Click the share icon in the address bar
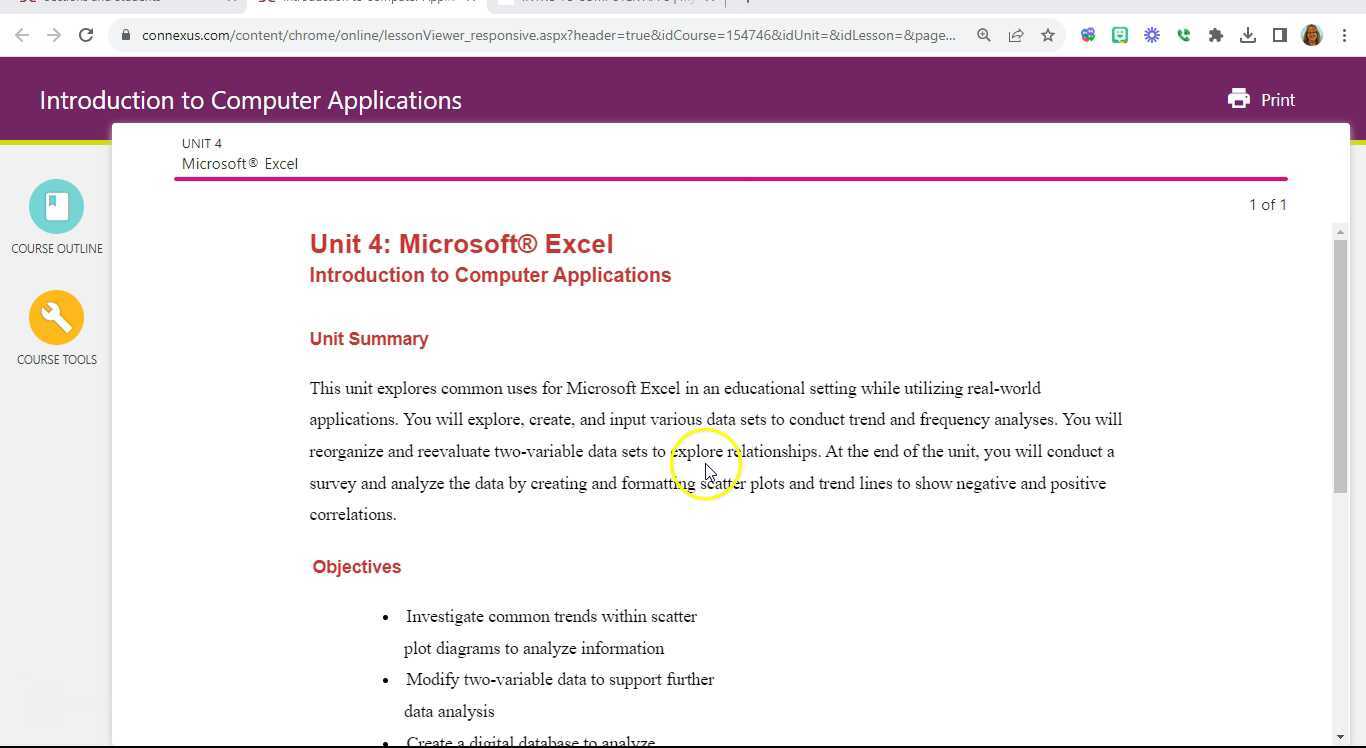The height and width of the screenshot is (748, 1366). pos(1016,34)
